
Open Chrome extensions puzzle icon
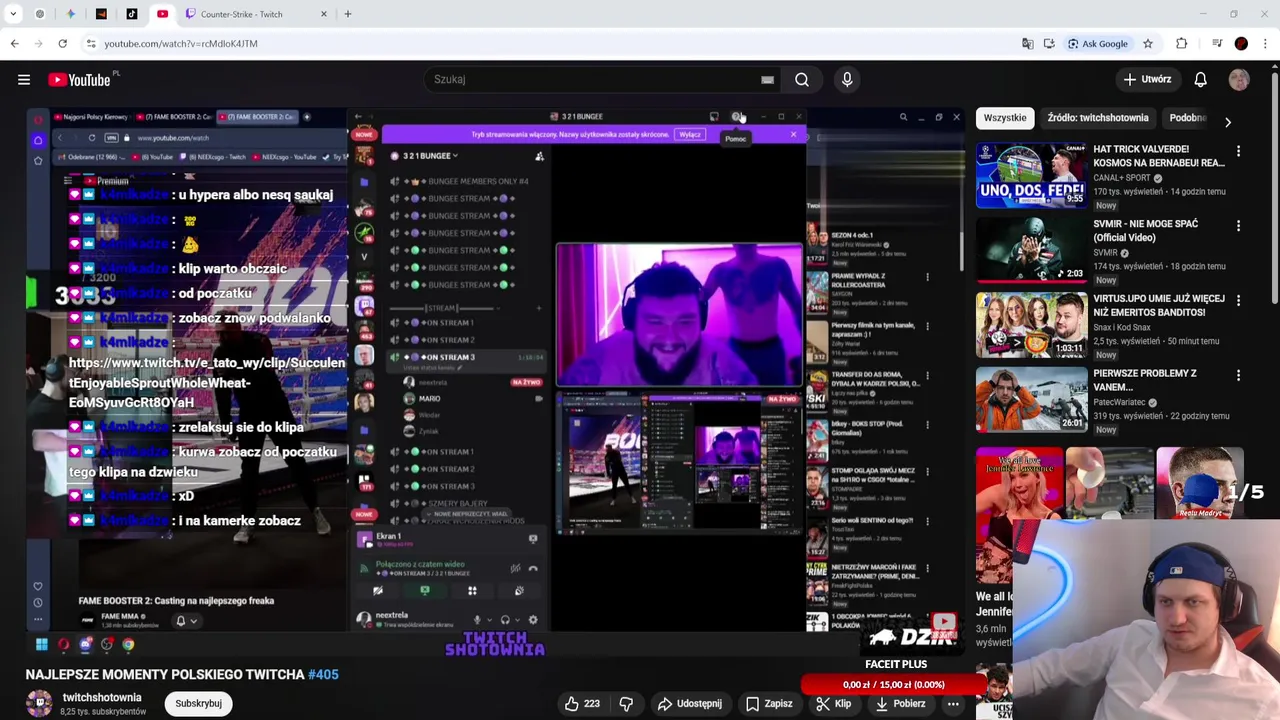(x=1182, y=44)
